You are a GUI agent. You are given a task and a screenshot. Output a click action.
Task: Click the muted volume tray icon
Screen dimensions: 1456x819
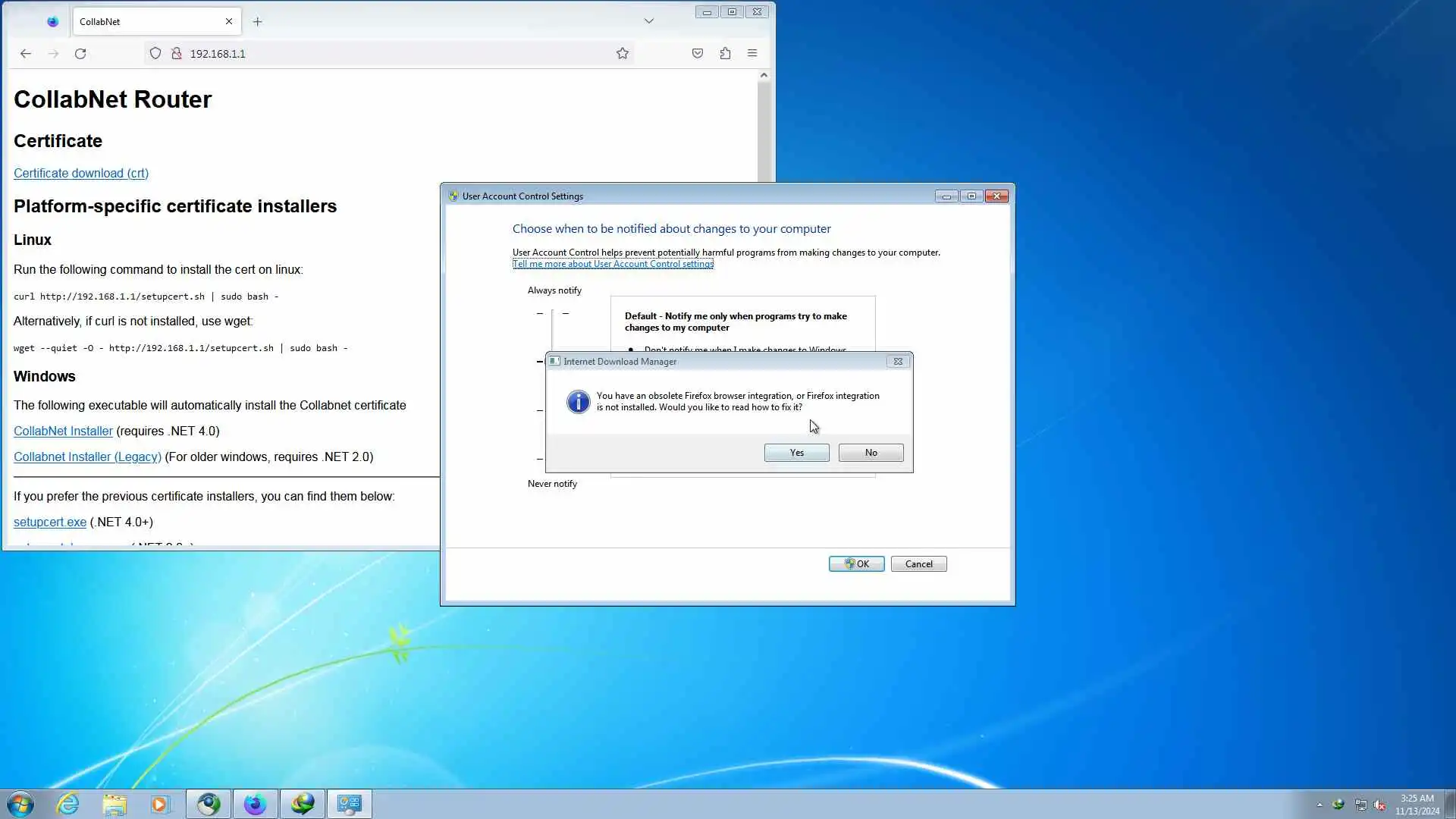(x=1379, y=805)
